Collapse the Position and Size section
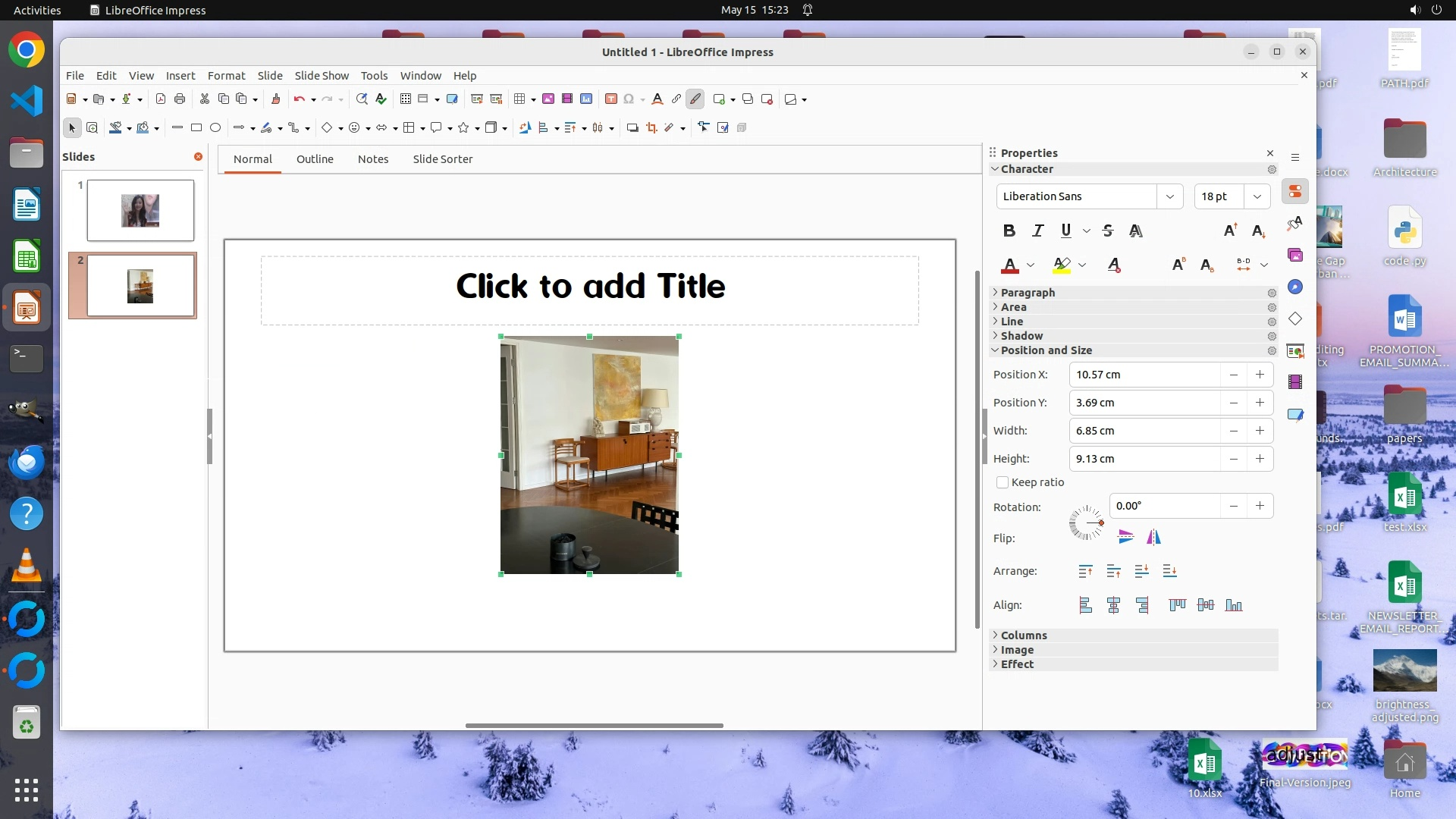Image resolution: width=1456 pixels, height=819 pixels. 1046,350
